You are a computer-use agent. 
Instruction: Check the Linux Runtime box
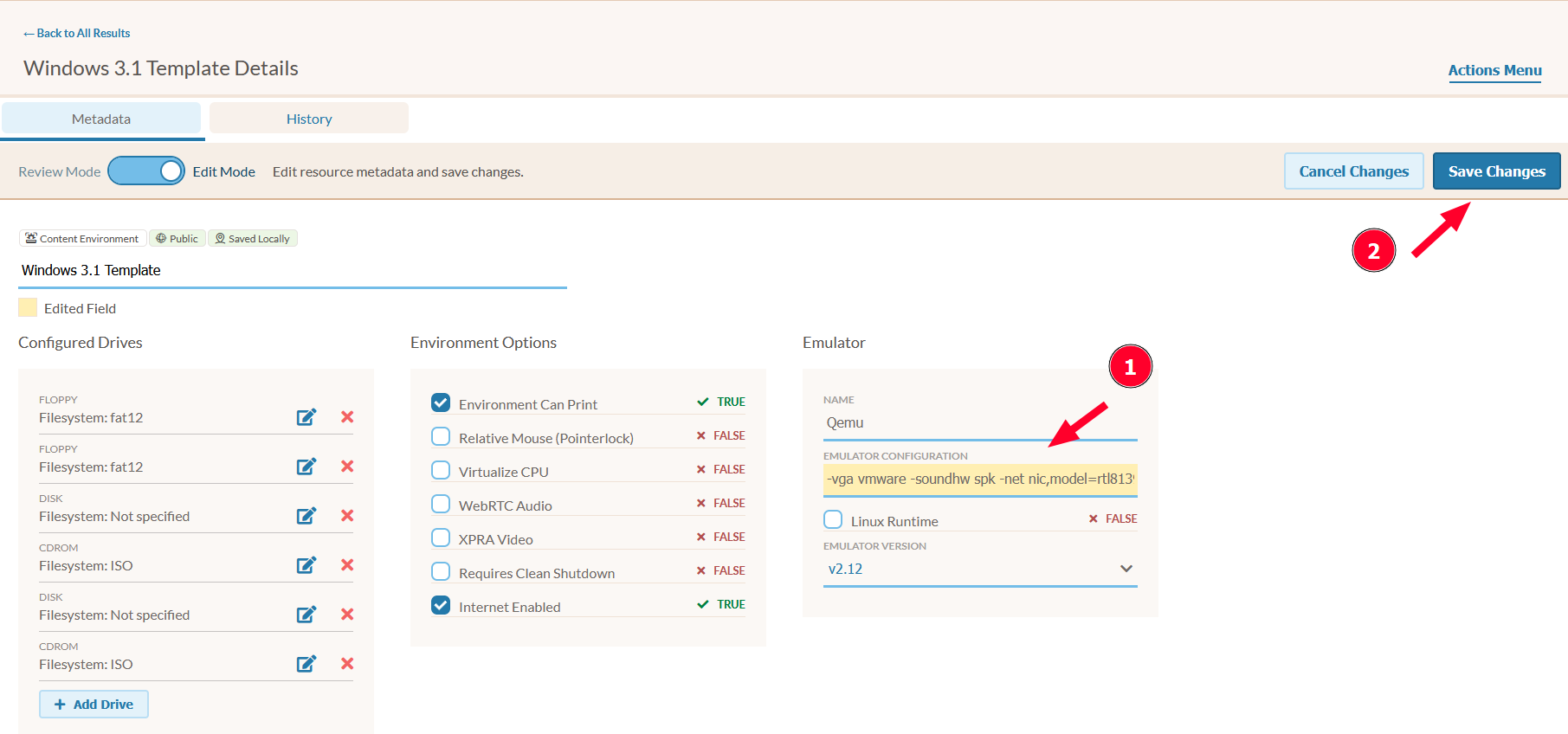coord(833,519)
